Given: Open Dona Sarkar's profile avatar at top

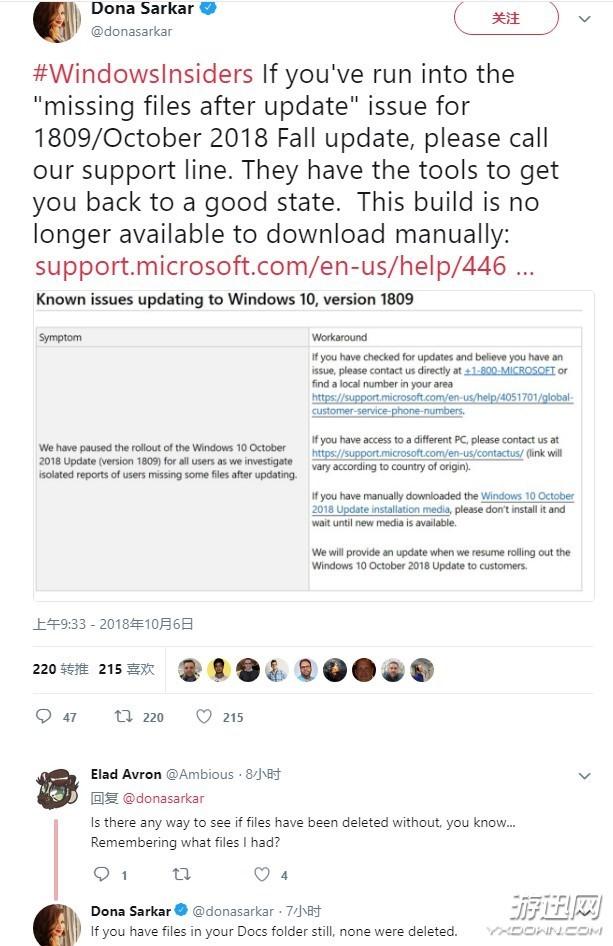Looking at the screenshot, I should 56,20.
